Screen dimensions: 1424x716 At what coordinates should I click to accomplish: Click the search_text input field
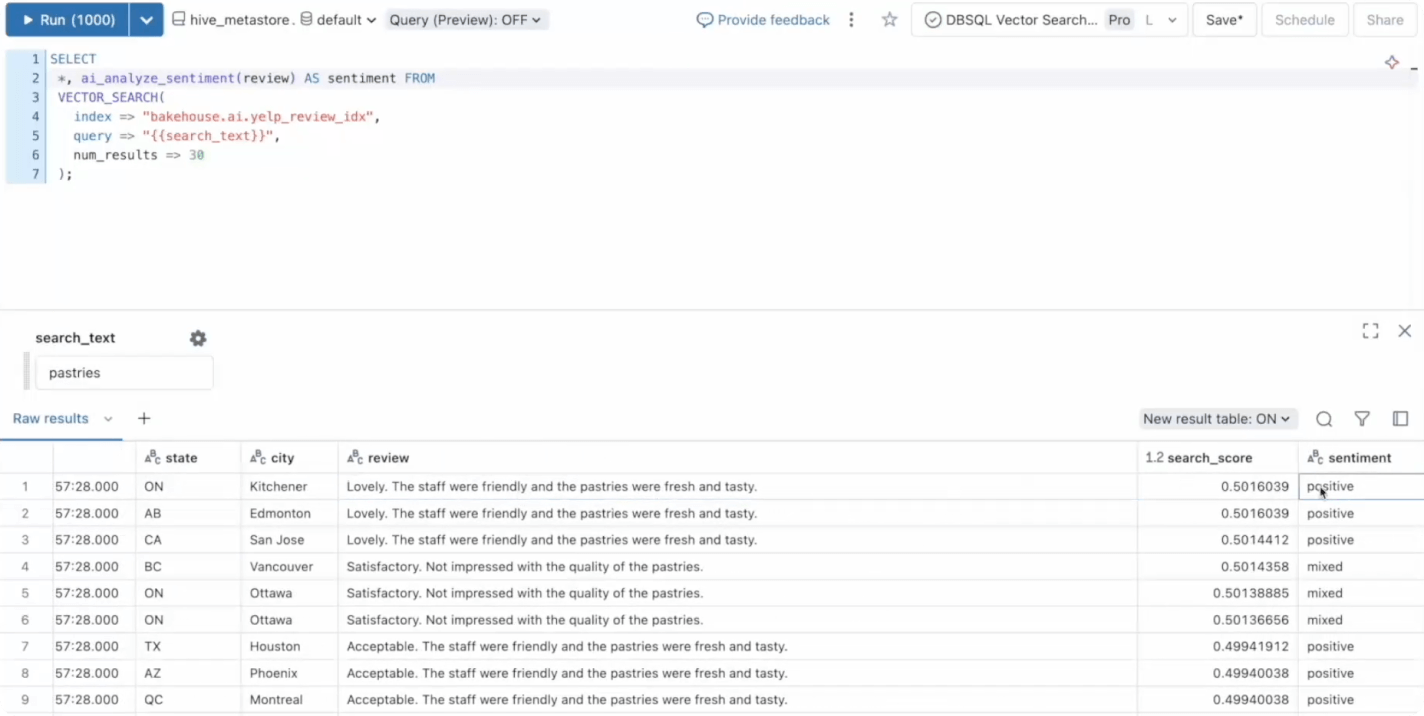(124, 373)
